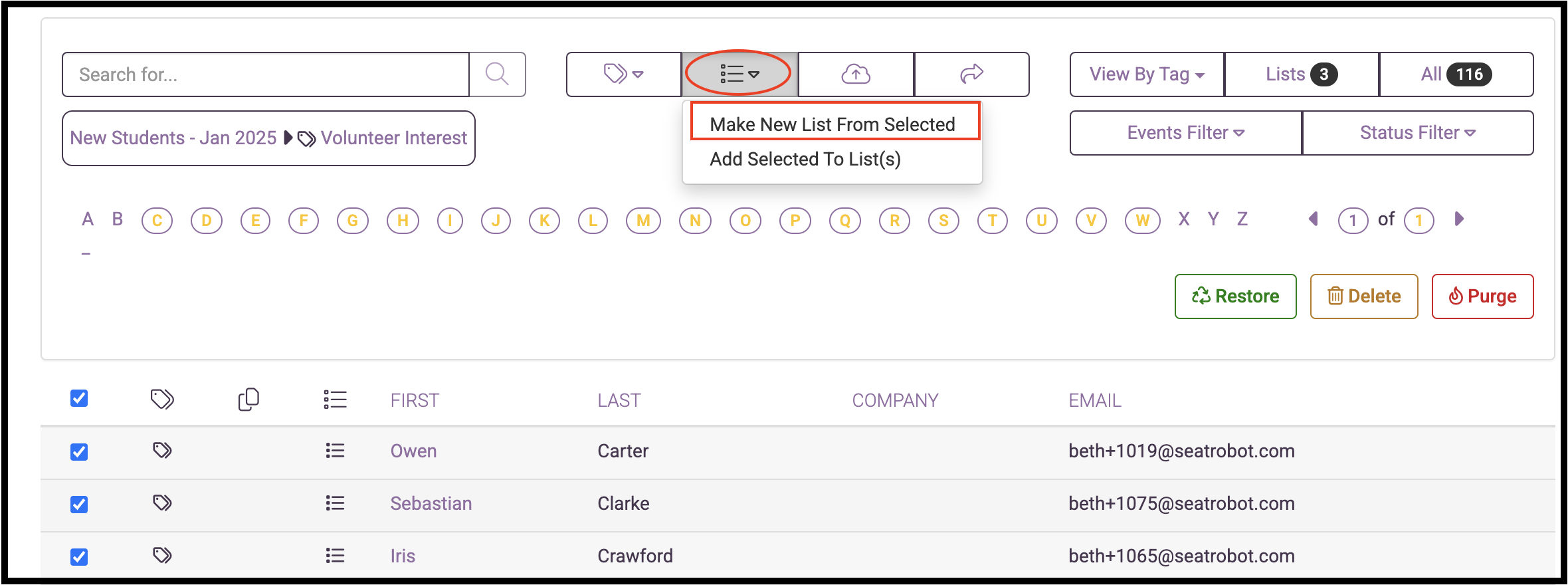Open list icon in Sebastian's row
Screen dimensions: 1568x585
click(x=335, y=503)
